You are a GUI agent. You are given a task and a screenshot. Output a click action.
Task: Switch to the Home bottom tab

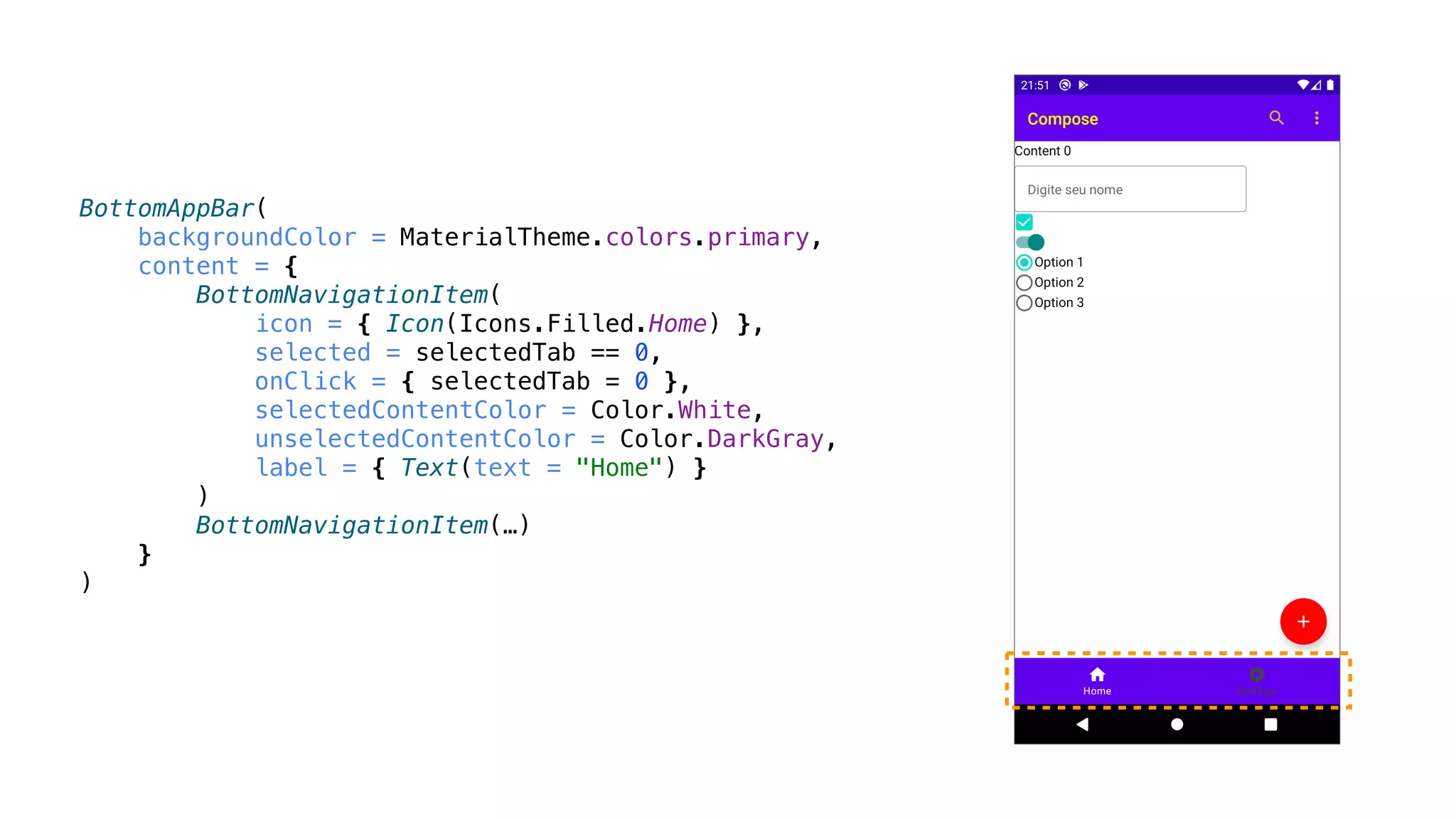click(1097, 681)
